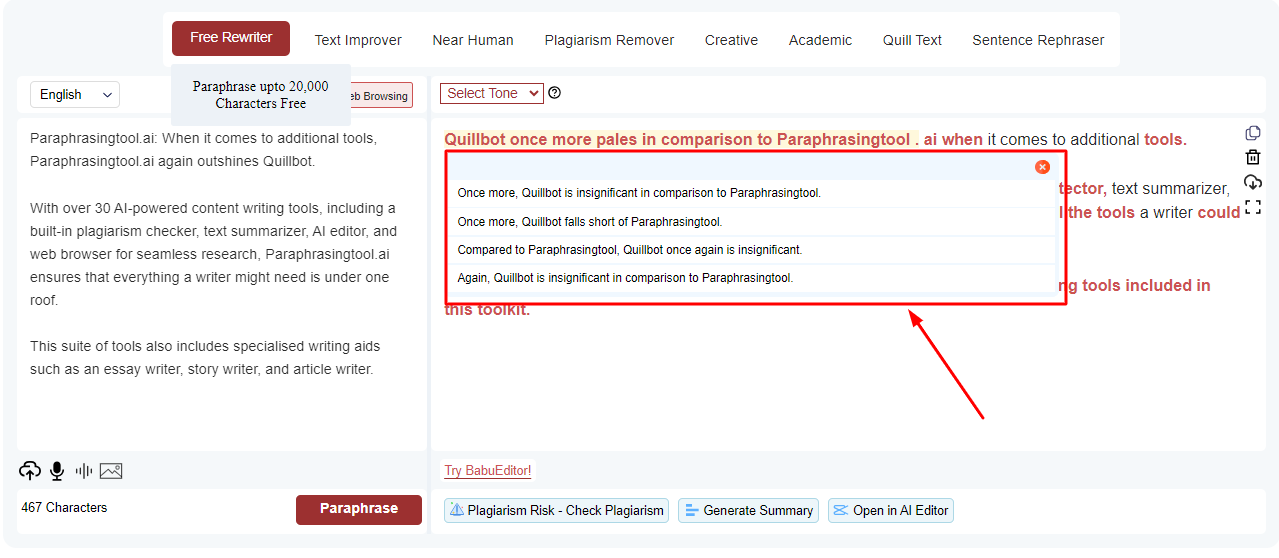Screen dimensions: 1279x558
Task: Pick suggestion starting "Compared to Paraphrasingtool, Quillbot"
Action: 751,250
